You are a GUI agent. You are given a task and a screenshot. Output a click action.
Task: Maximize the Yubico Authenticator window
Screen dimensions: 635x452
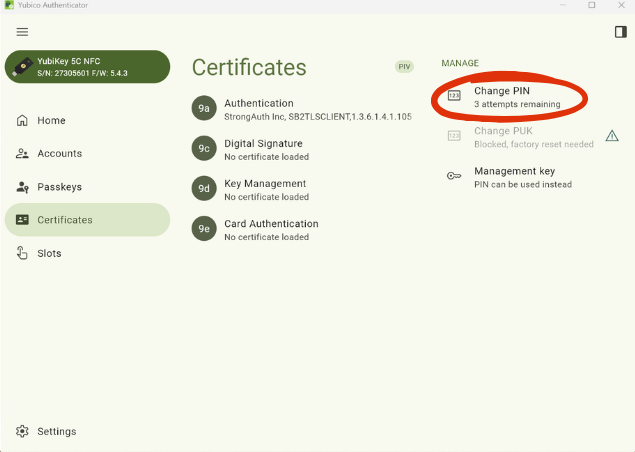tap(592, 5)
